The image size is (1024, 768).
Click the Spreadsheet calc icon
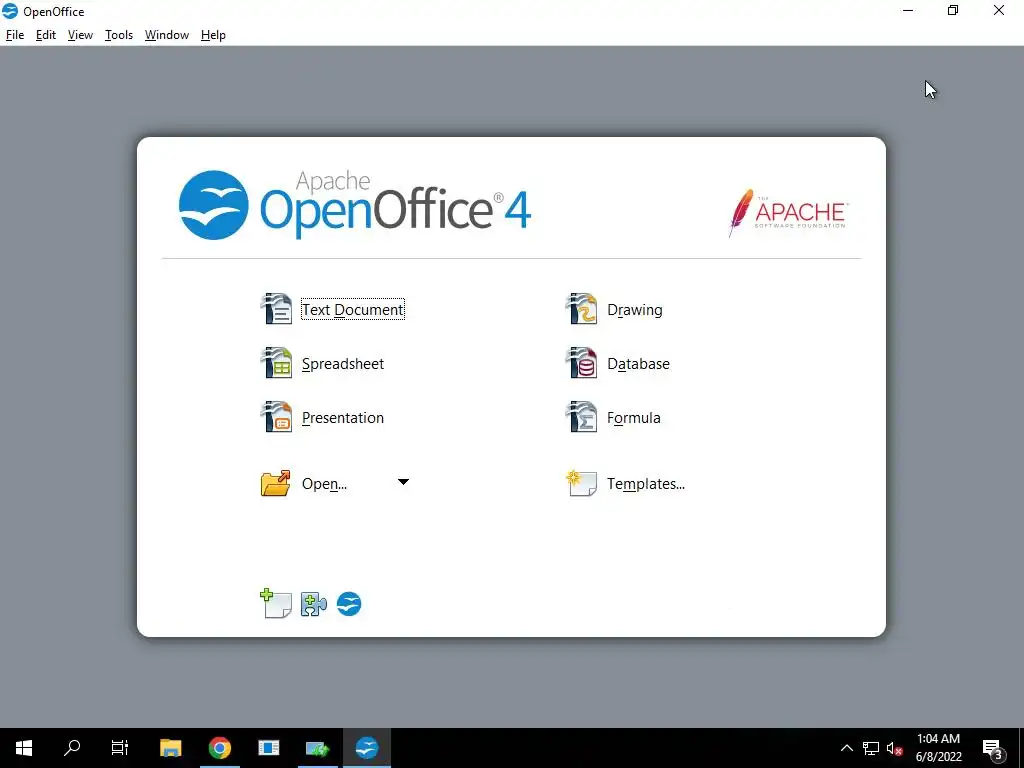pos(276,363)
